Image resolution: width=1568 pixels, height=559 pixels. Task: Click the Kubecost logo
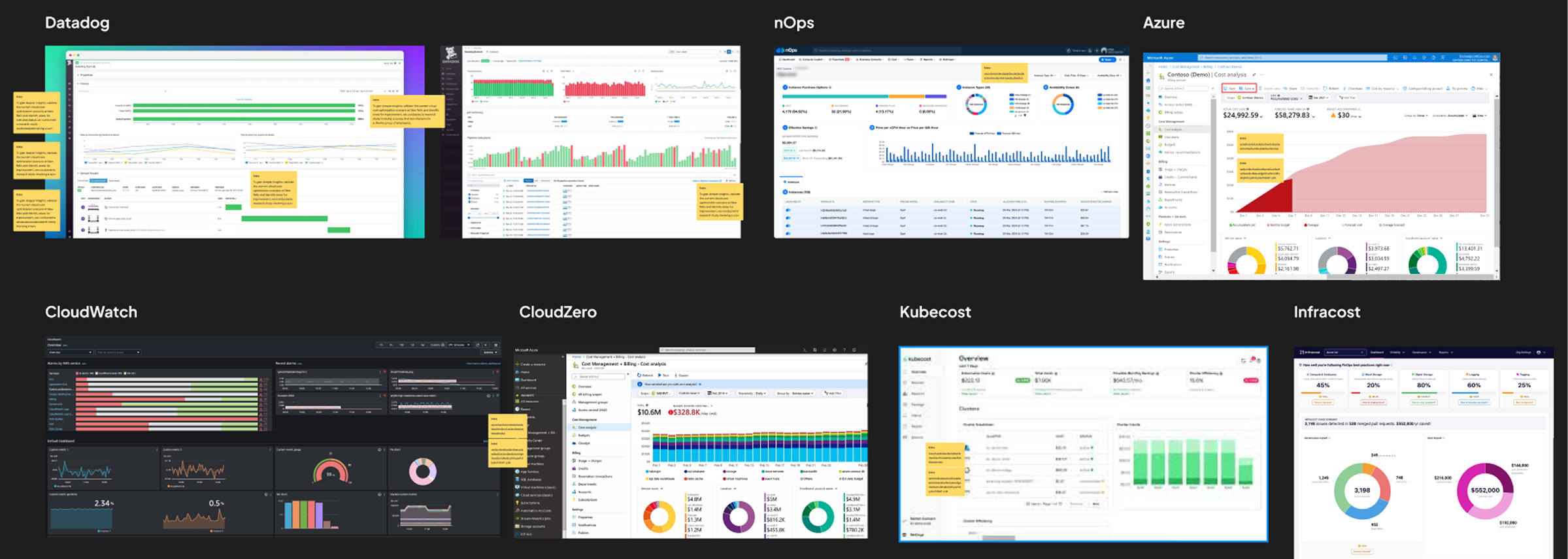[x=917, y=359]
